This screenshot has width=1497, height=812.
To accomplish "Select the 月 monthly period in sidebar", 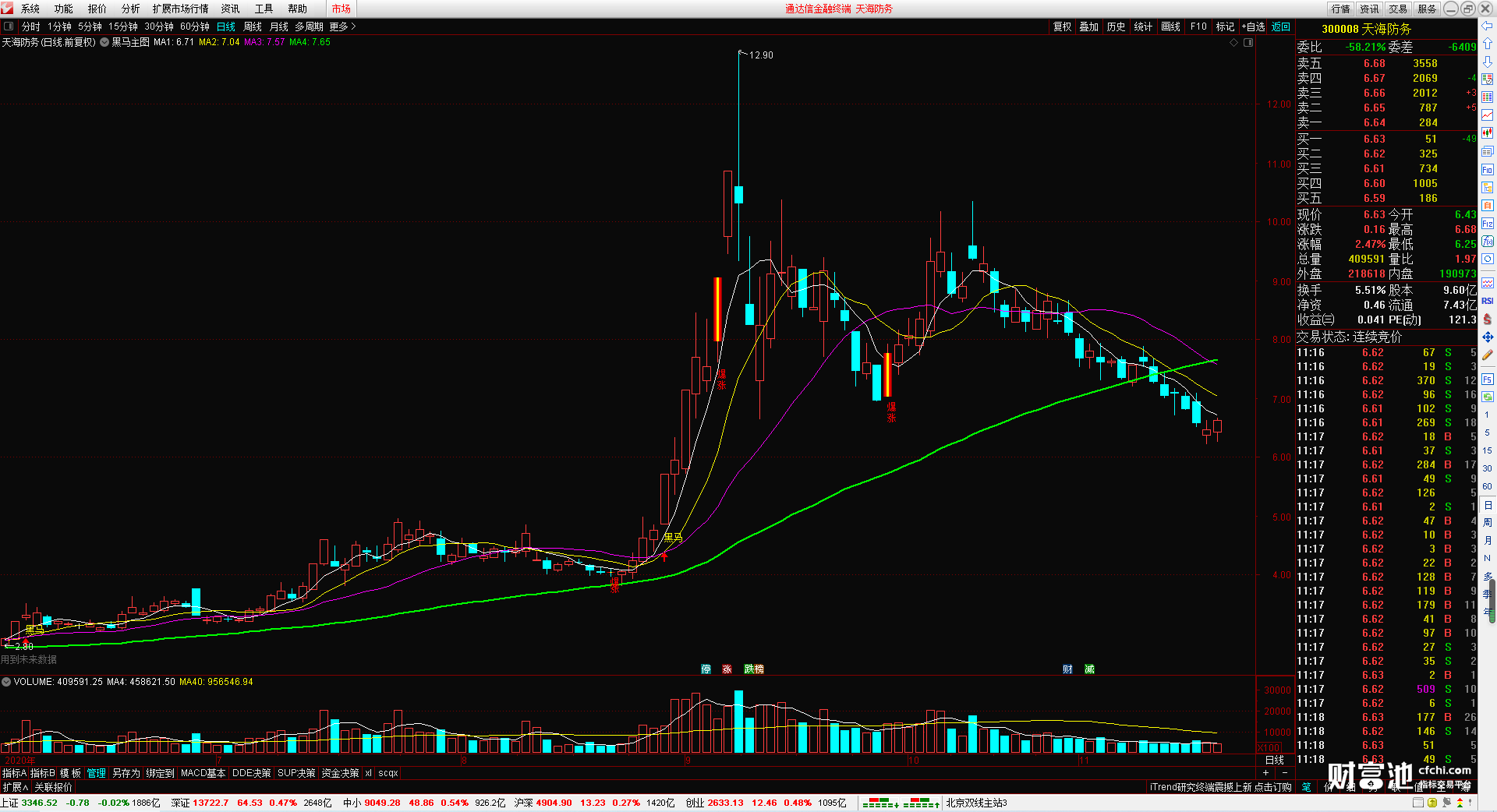I will tap(1487, 541).
